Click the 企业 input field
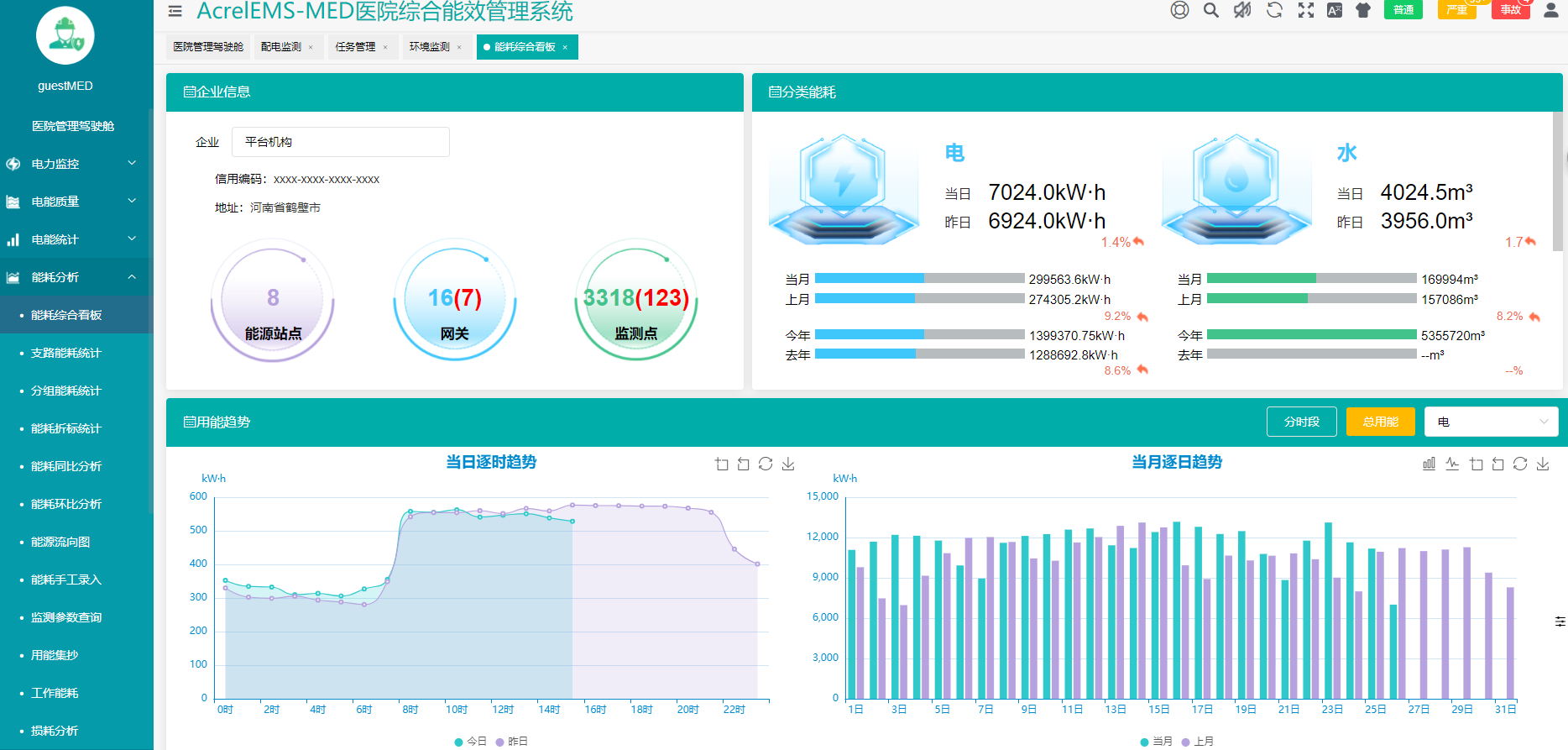 [x=340, y=142]
